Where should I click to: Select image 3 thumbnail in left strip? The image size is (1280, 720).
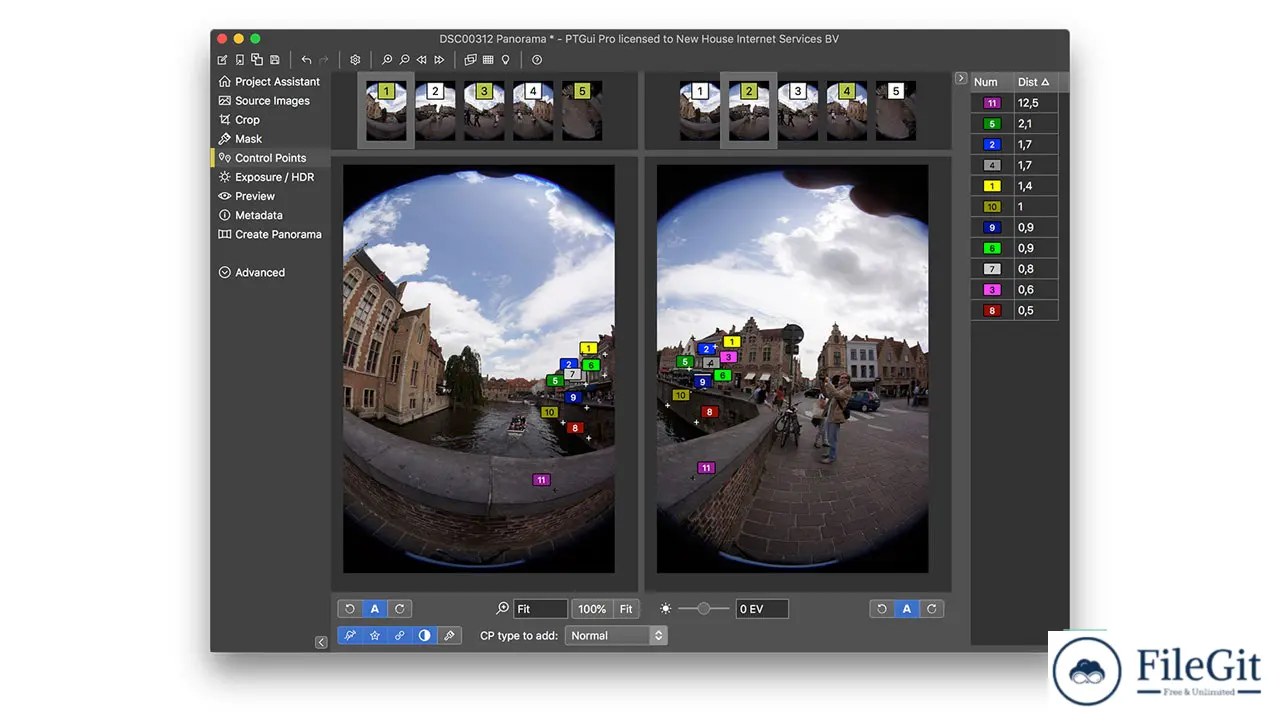point(484,110)
